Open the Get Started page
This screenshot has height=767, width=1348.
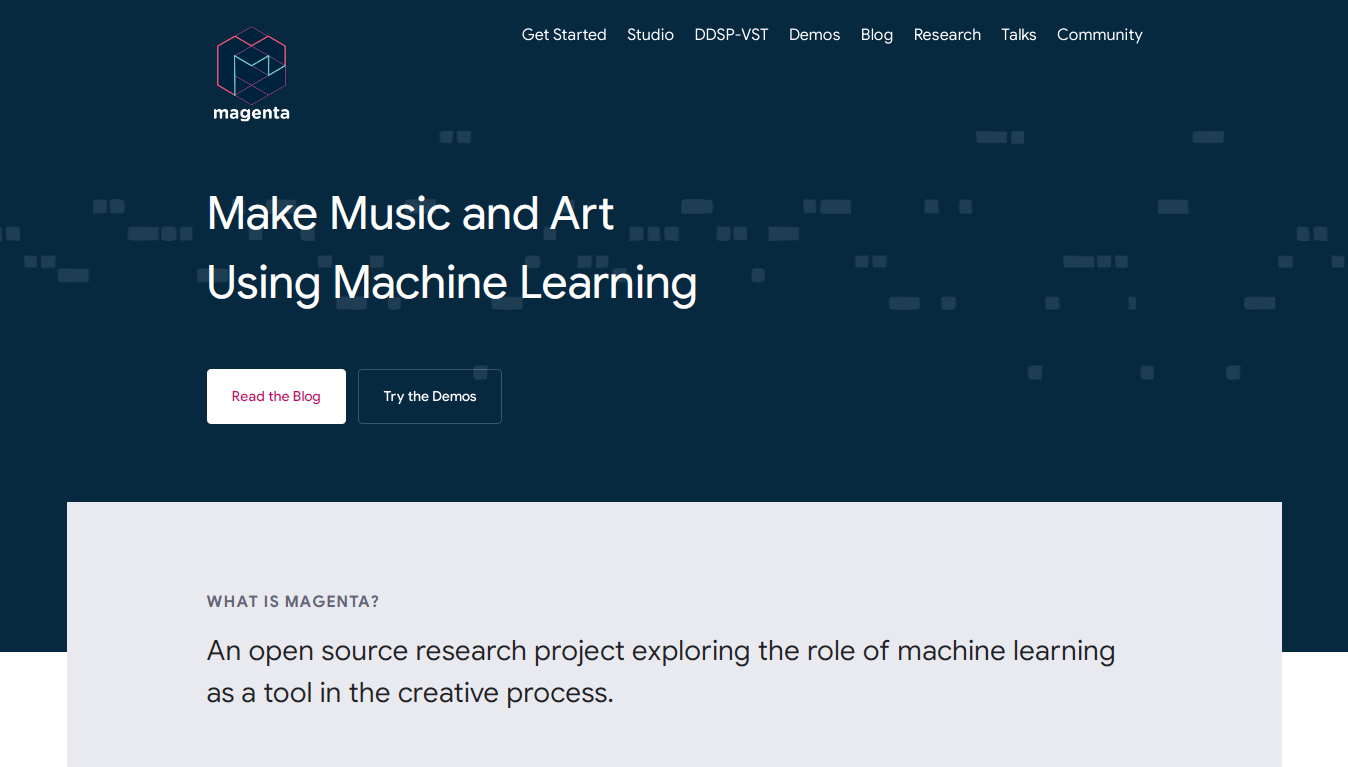tap(564, 35)
